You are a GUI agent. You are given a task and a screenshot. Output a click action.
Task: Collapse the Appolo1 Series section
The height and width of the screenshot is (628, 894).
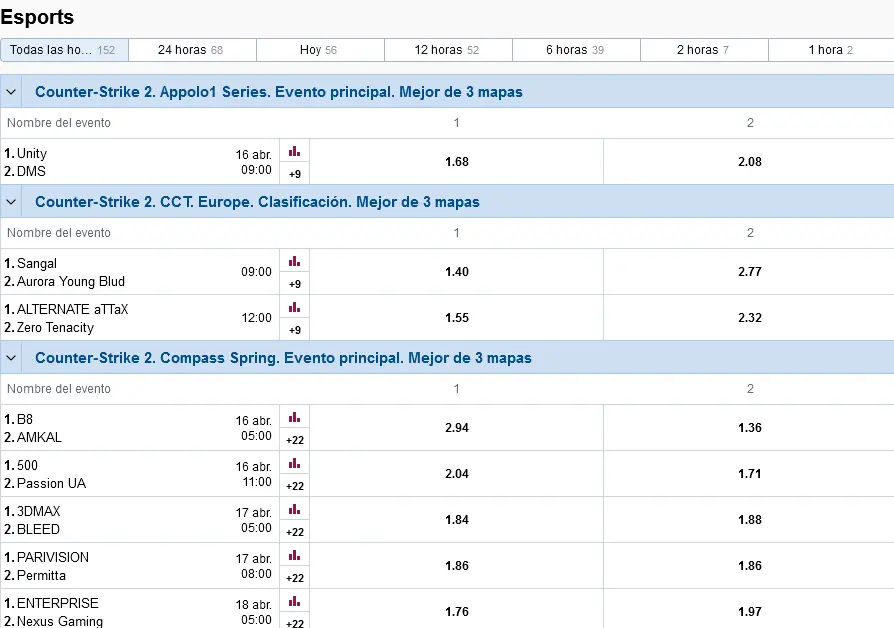[x=11, y=91]
